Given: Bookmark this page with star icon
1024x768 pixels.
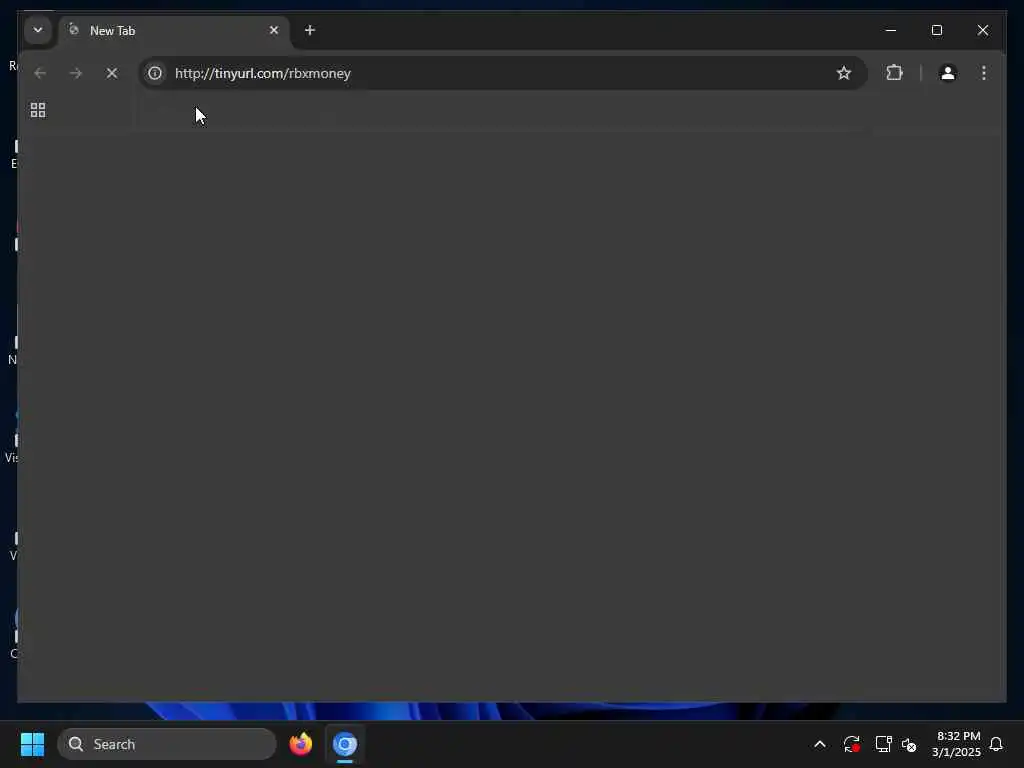Looking at the screenshot, I should point(844,73).
